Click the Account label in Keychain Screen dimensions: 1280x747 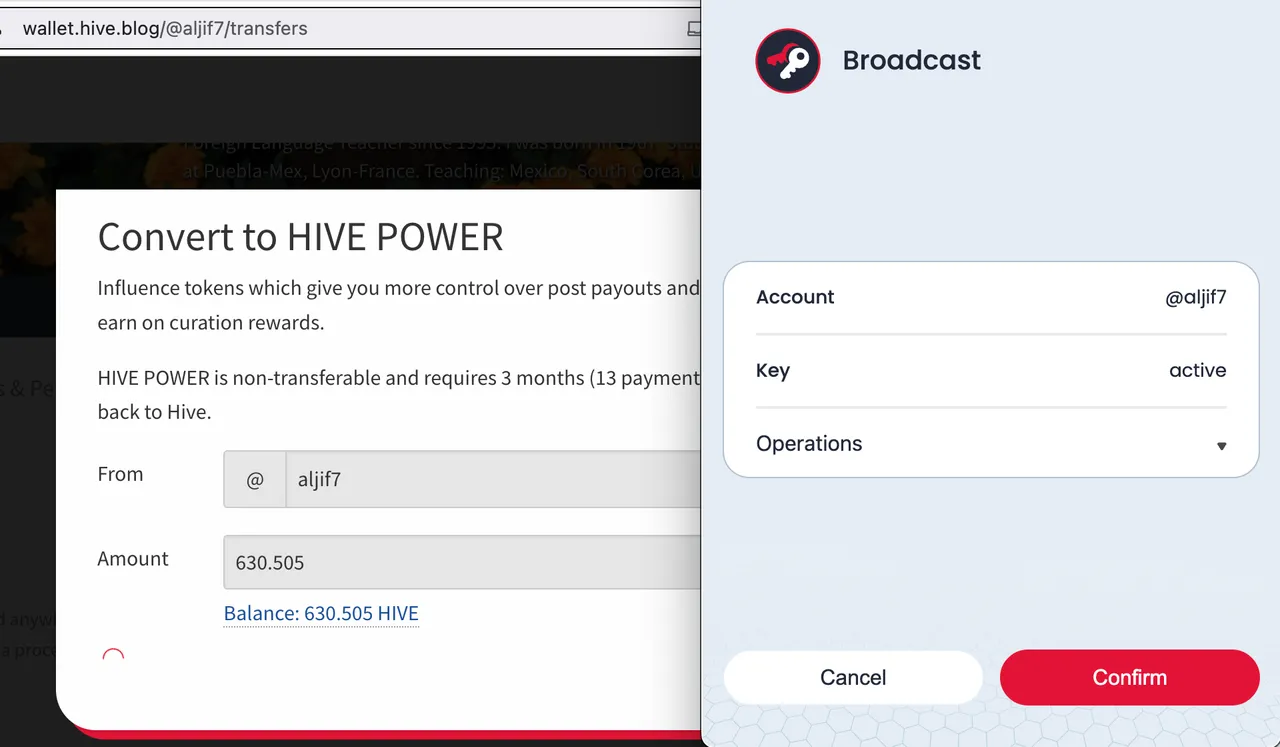[795, 297]
